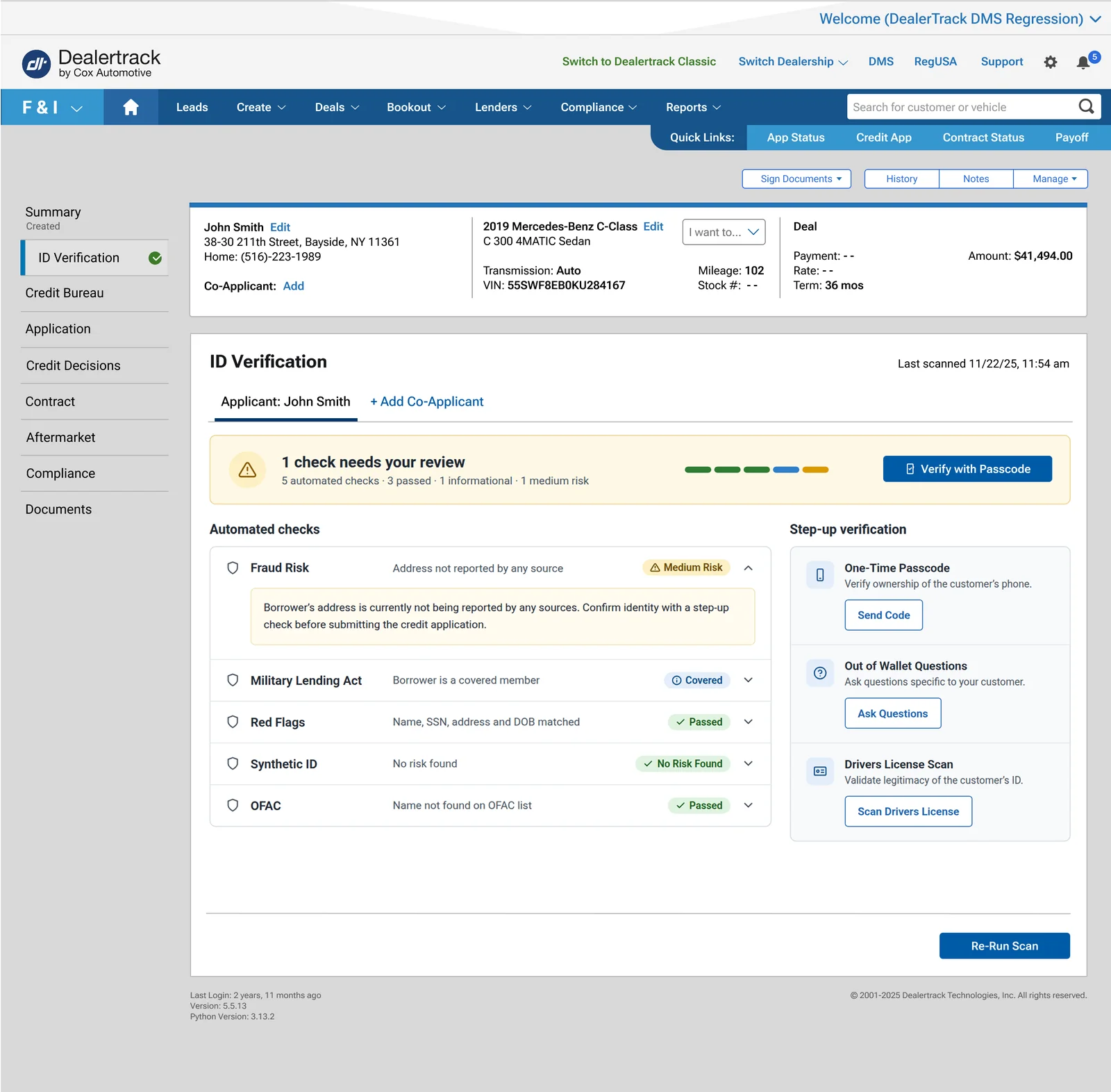
Task: Click the ID Verification green checkmark
Action: coord(156,258)
